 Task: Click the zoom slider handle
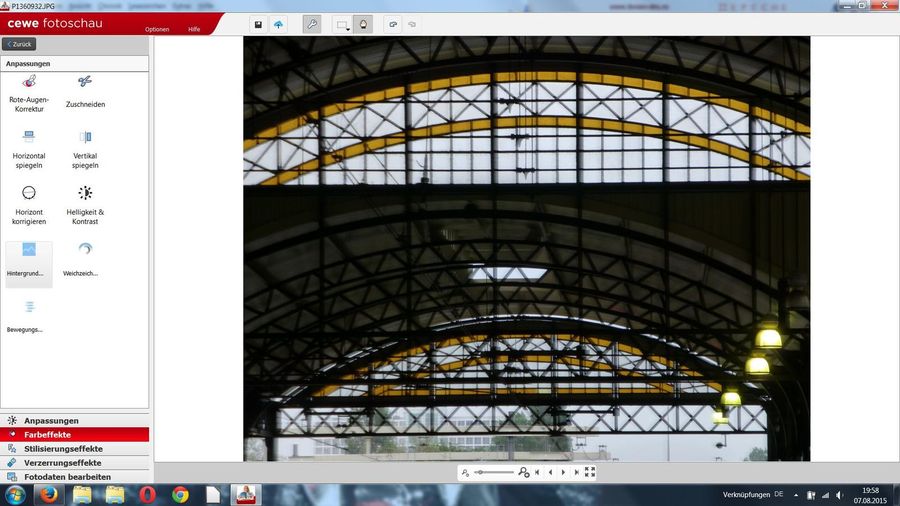(x=480, y=472)
